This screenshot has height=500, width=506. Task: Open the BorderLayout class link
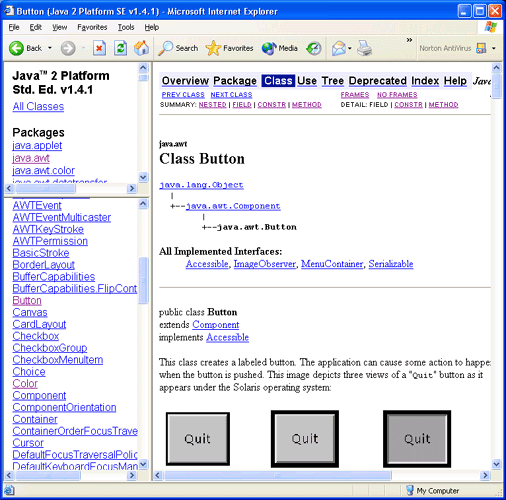[x=44, y=265]
